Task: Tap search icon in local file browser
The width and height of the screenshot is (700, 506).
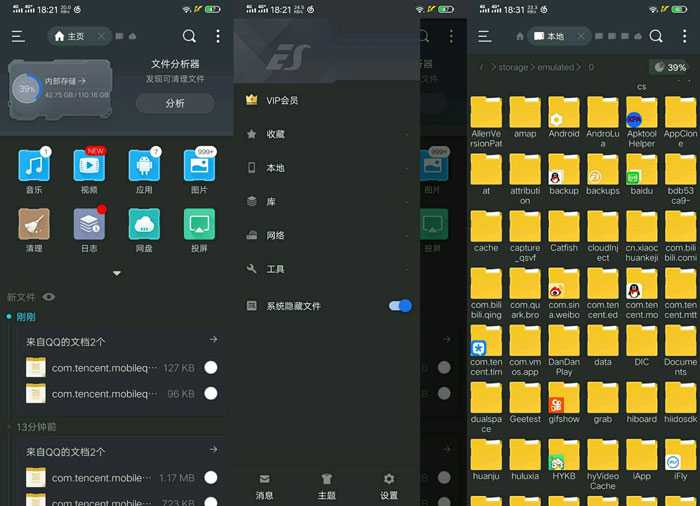Action: click(656, 36)
